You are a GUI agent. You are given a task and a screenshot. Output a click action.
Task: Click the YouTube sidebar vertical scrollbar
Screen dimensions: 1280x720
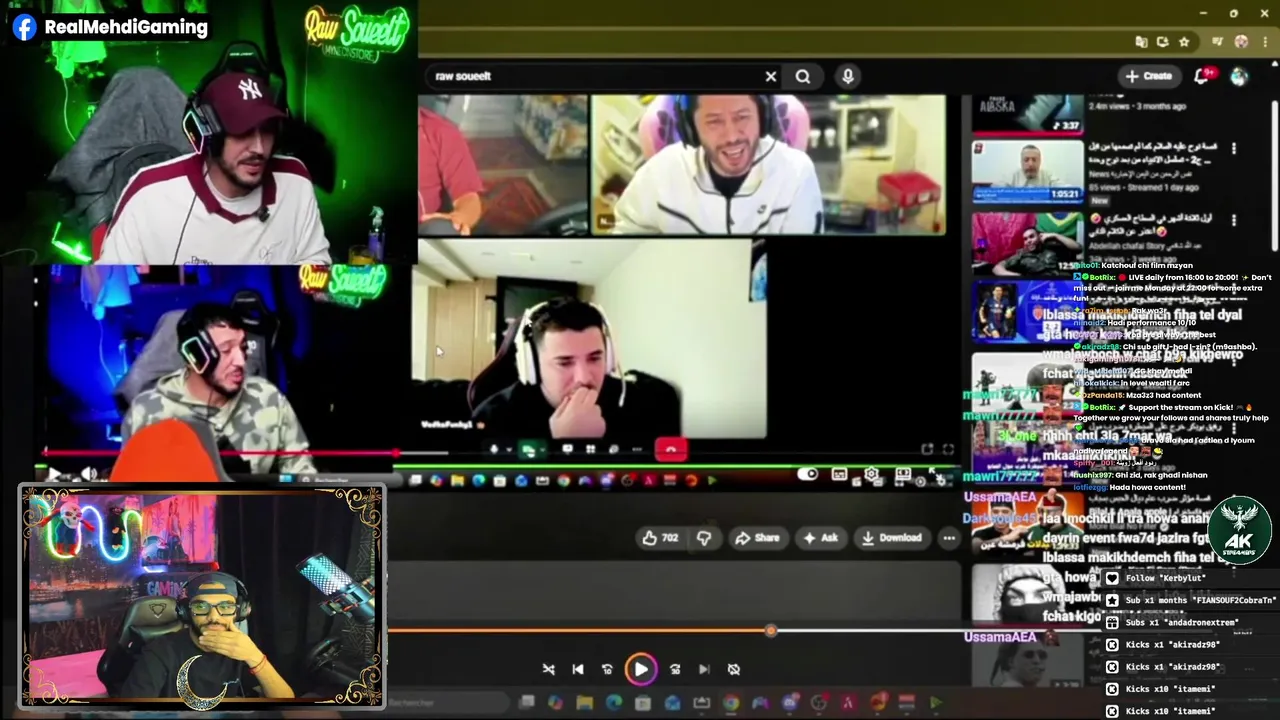pos(1273,175)
